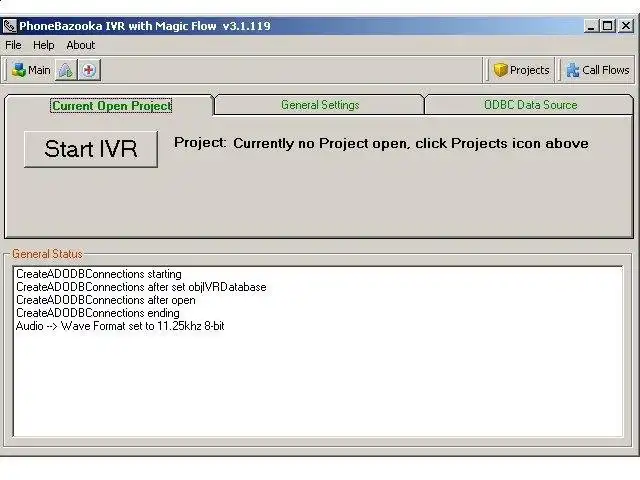The image size is (640, 480).
Task: Open the Projects toolbar button
Action: coord(521,70)
